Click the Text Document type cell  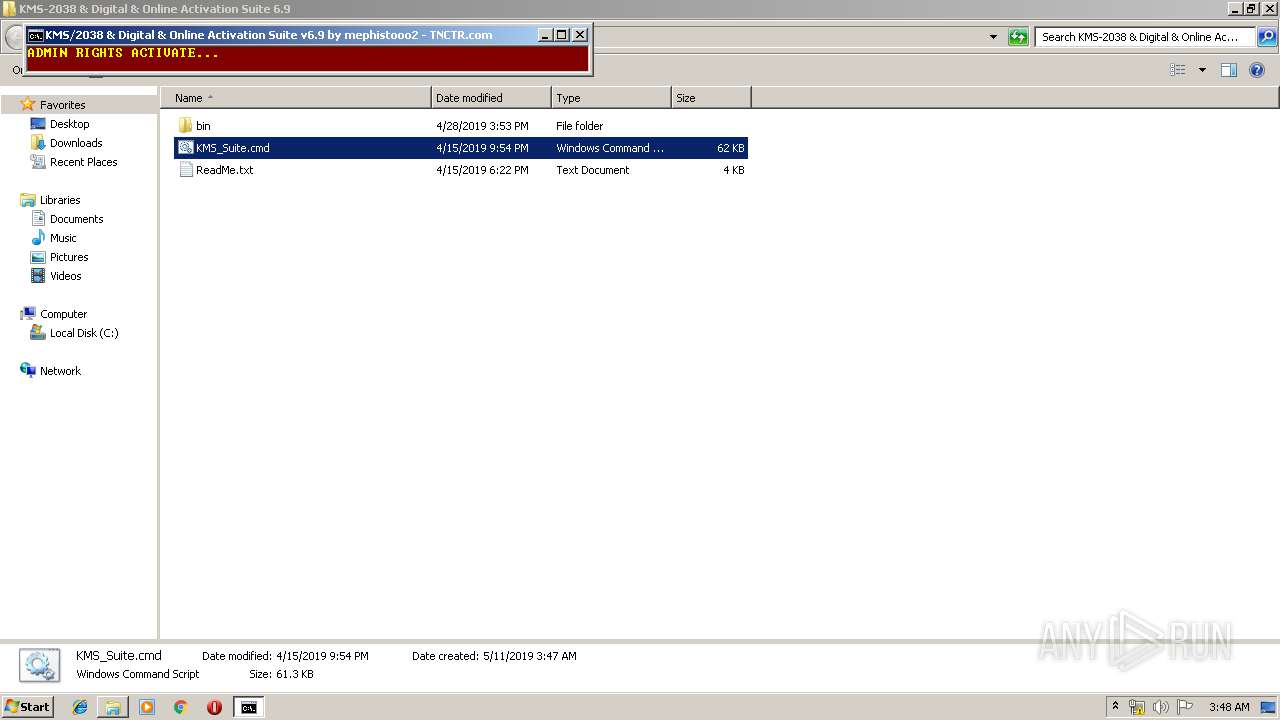click(x=593, y=170)
